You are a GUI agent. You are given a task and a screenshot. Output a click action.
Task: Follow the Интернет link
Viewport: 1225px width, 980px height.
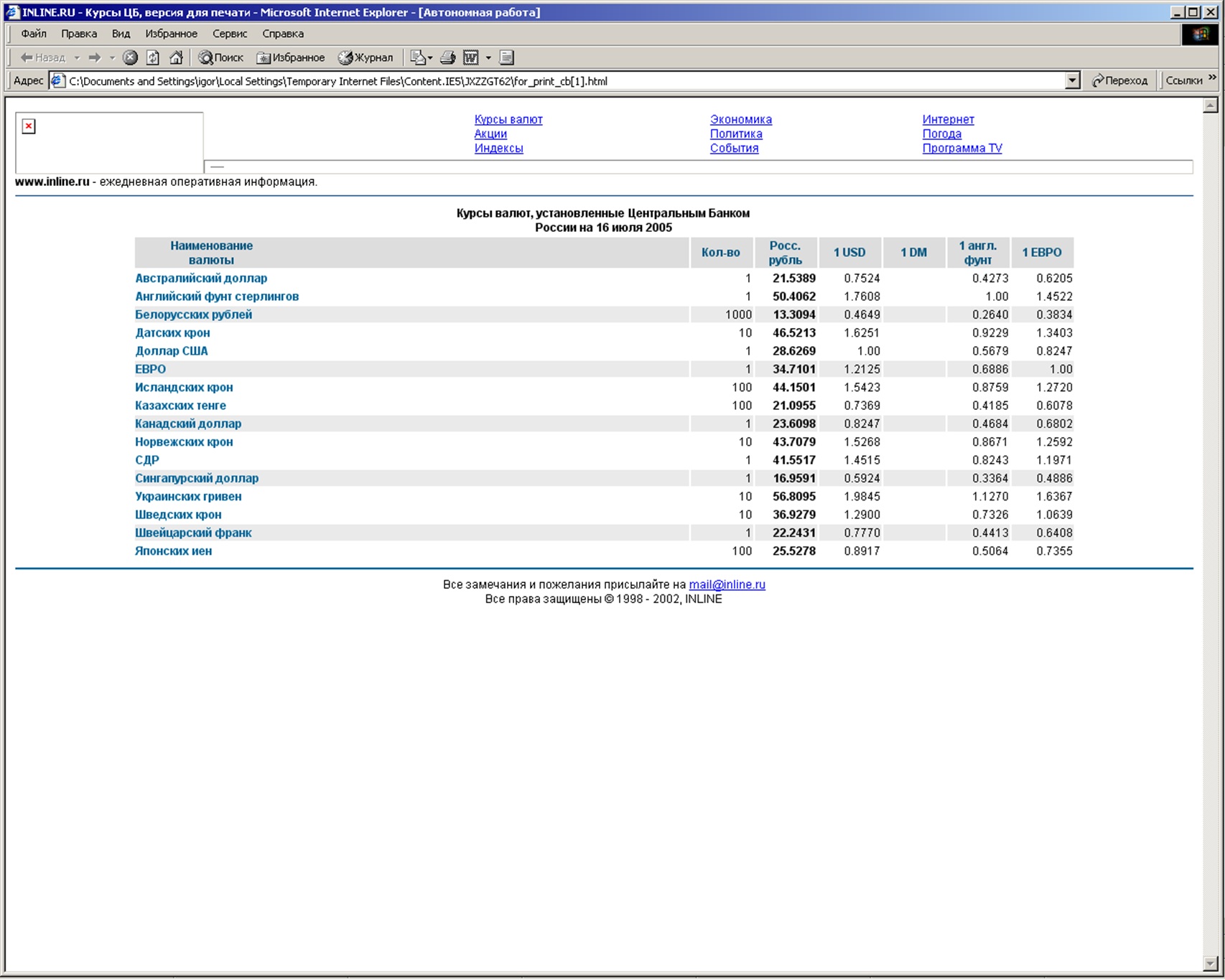click(948, 120)
